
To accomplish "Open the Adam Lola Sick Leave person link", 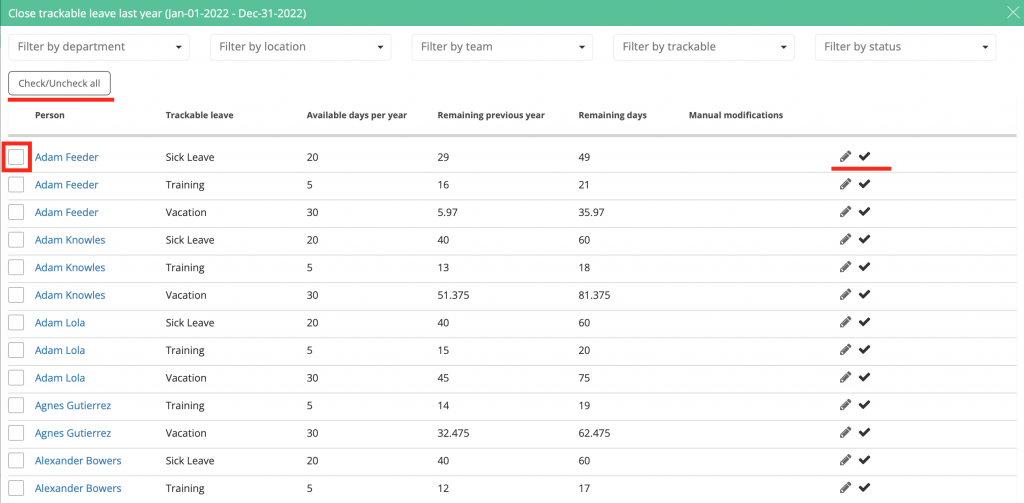I will pos(59,323).
